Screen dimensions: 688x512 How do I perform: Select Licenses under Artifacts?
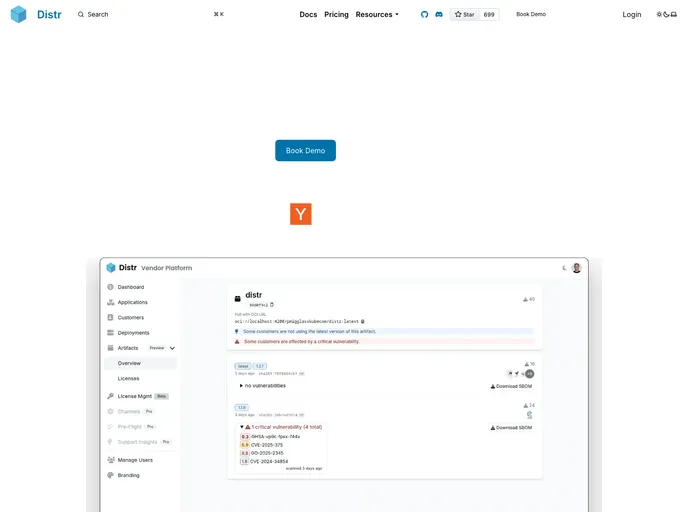coord(128,379)
